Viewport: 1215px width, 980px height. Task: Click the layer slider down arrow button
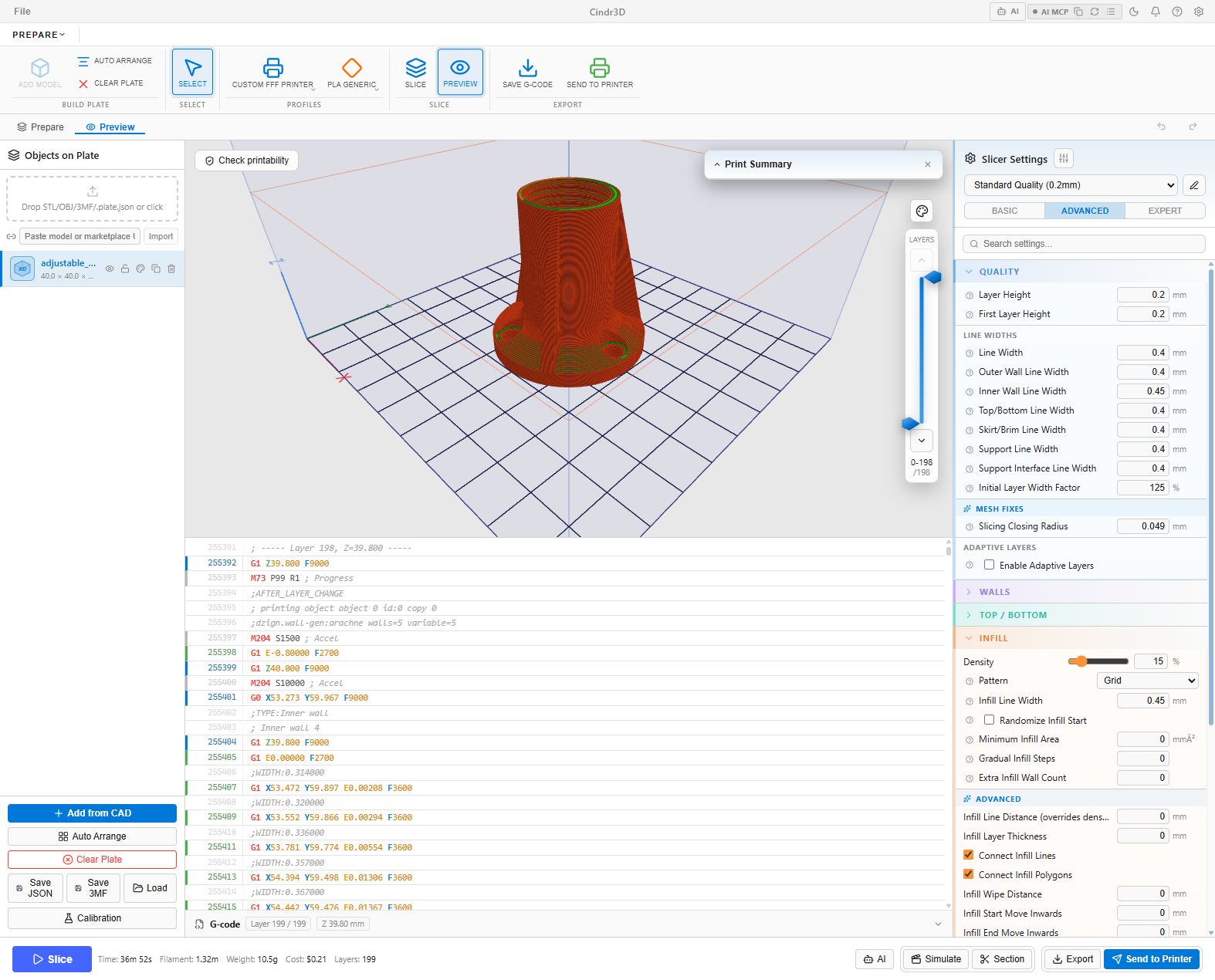coord(922,441)
